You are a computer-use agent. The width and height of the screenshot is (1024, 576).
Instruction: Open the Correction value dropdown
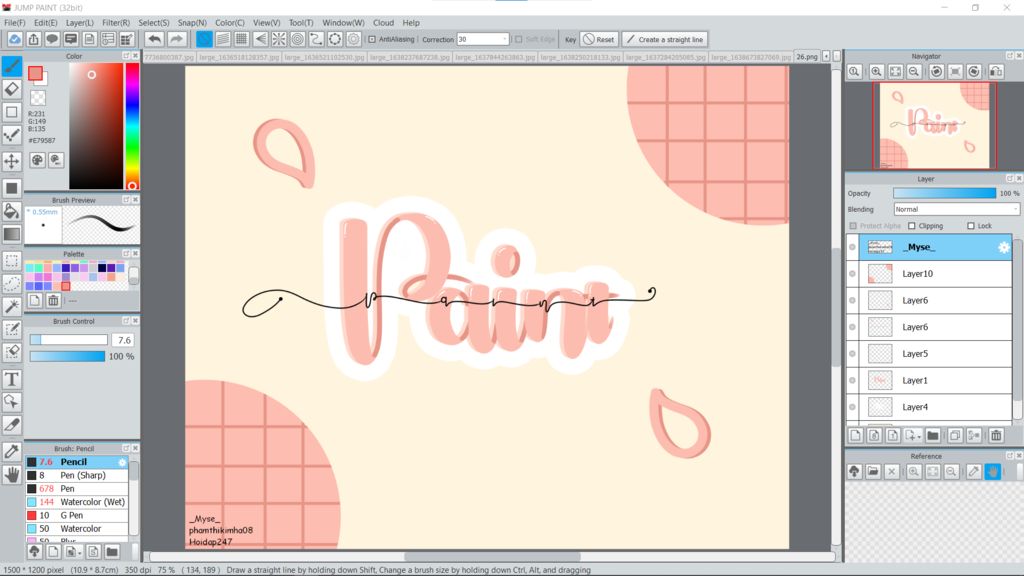[x=504, y=39]
